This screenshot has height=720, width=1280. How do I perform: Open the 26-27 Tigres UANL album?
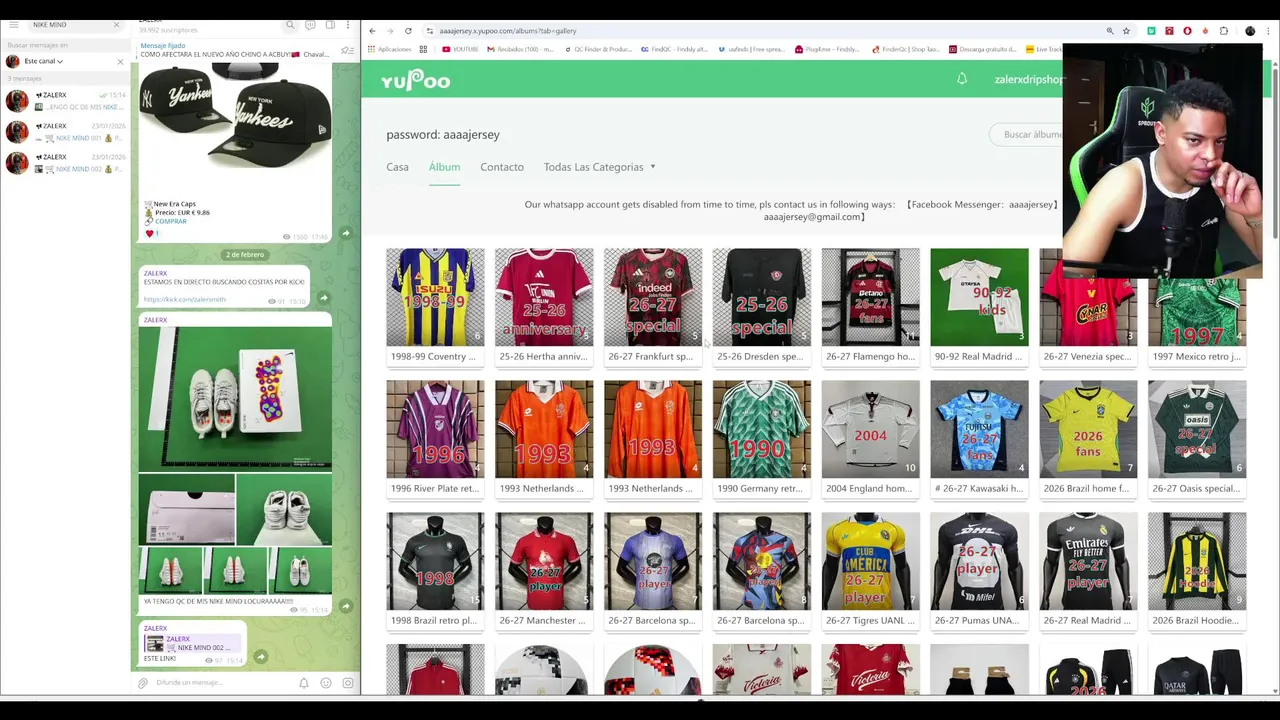[870, 570]
